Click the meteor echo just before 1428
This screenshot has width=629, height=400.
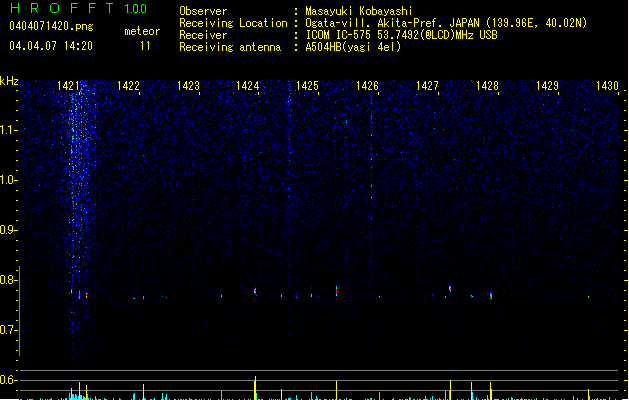(x=490, y=296)
